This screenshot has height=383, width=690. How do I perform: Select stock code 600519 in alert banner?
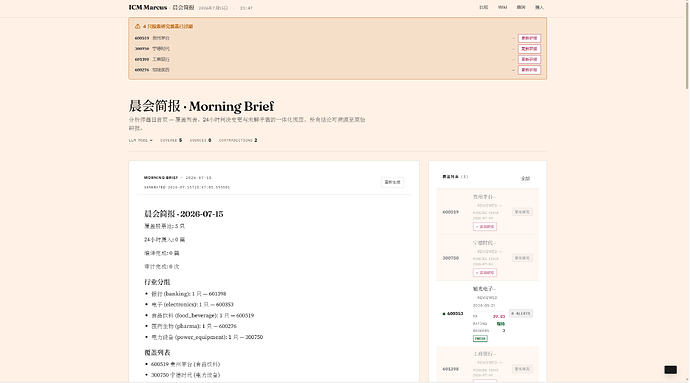pyautogui.click(x=142, y=38)
